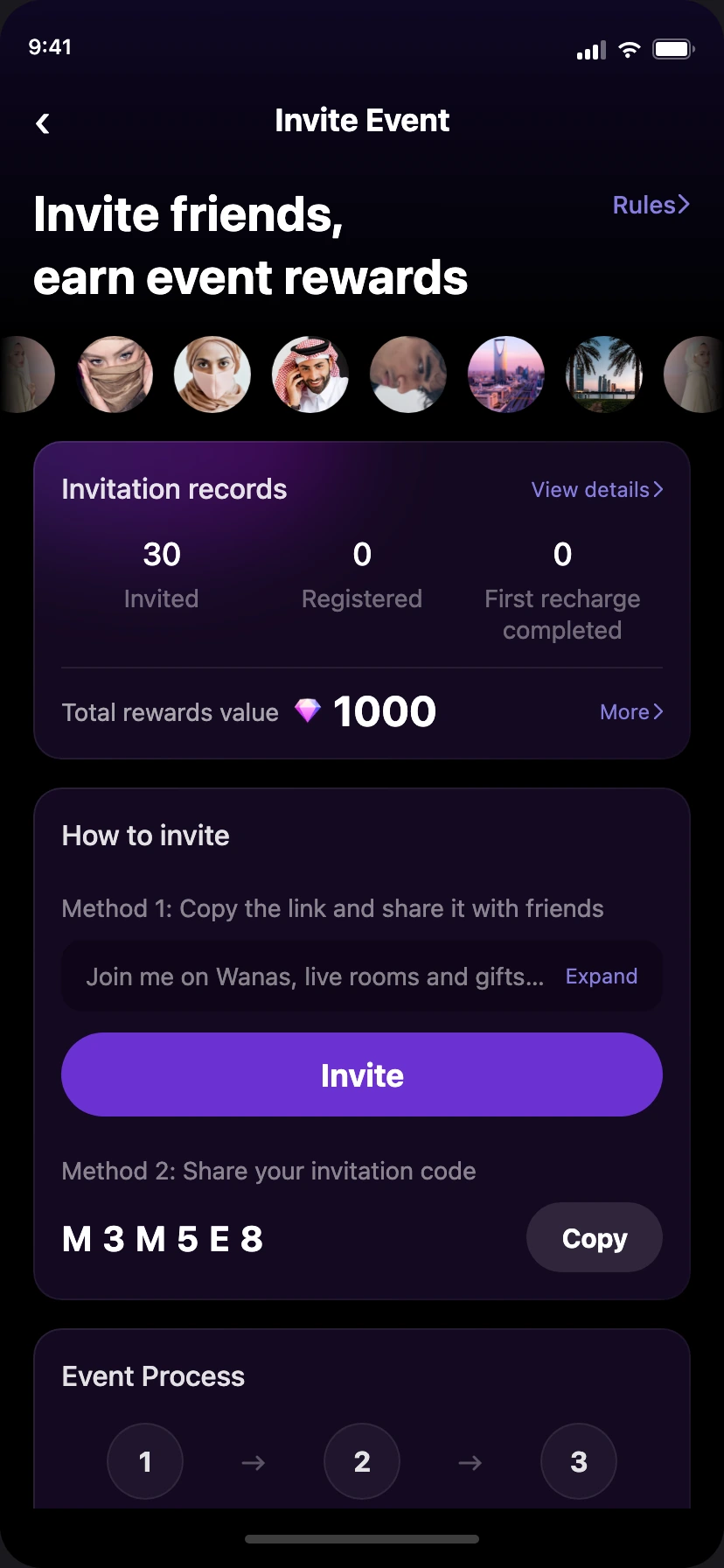Image resolution: width=724 pixels, height=1568 pixels.
Task: Select the avatar of man on phone
Action: [x=310, y=374]
